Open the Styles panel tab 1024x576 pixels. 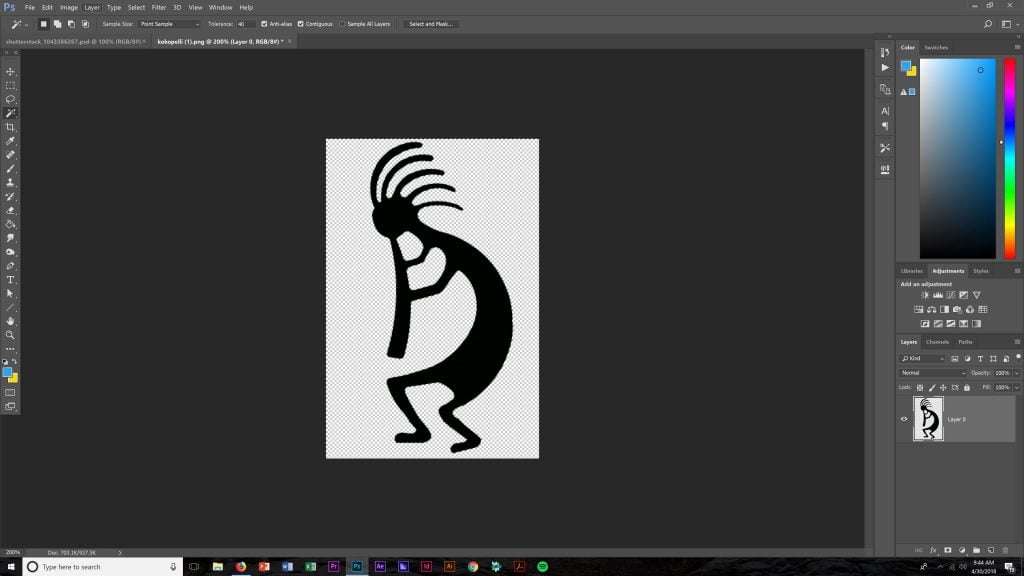pyautogui.click(x=980, y=271)
